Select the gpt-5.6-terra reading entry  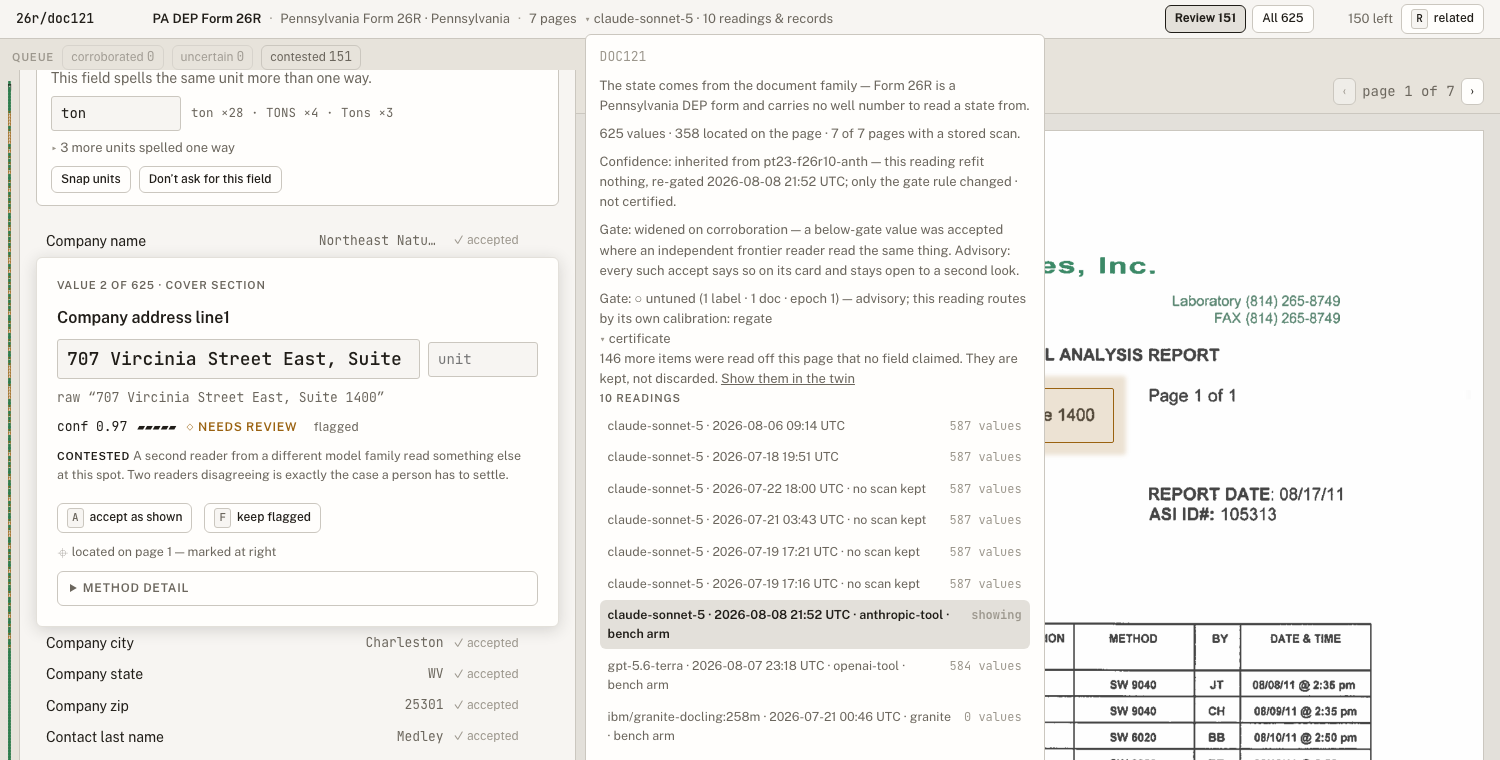[814, 675]
